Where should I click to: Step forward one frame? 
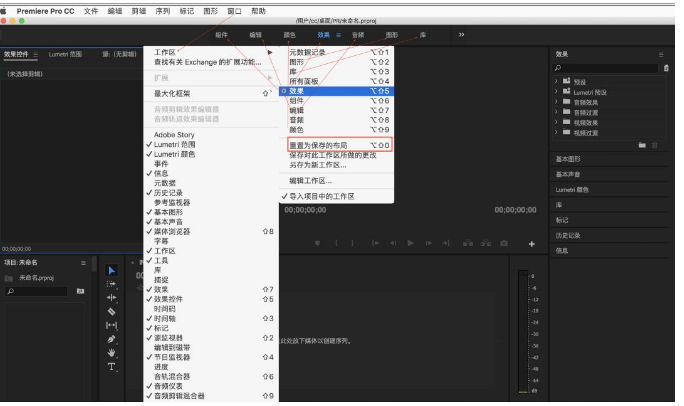(429, 243)
